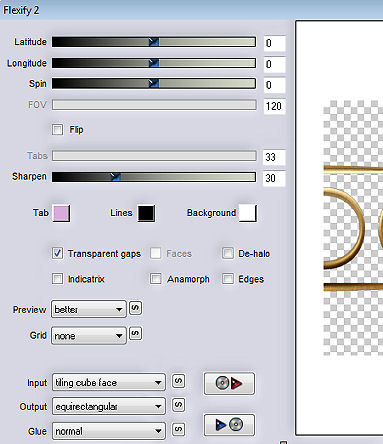This screenshot has height=444, width=383.
Task: Click the reset icon next to Output dropdown
Action: click(x=178, y=405)
